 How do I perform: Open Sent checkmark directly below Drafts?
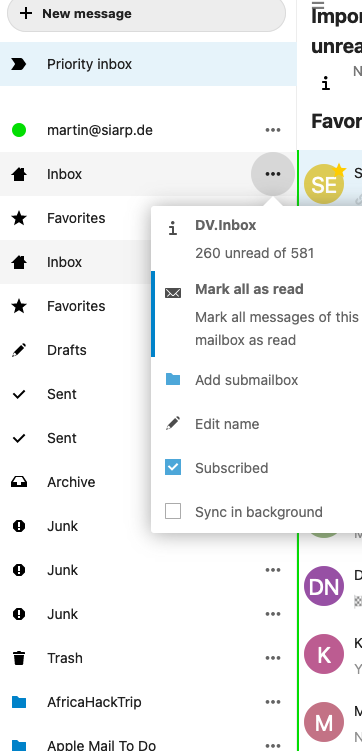tap(19, 394)
